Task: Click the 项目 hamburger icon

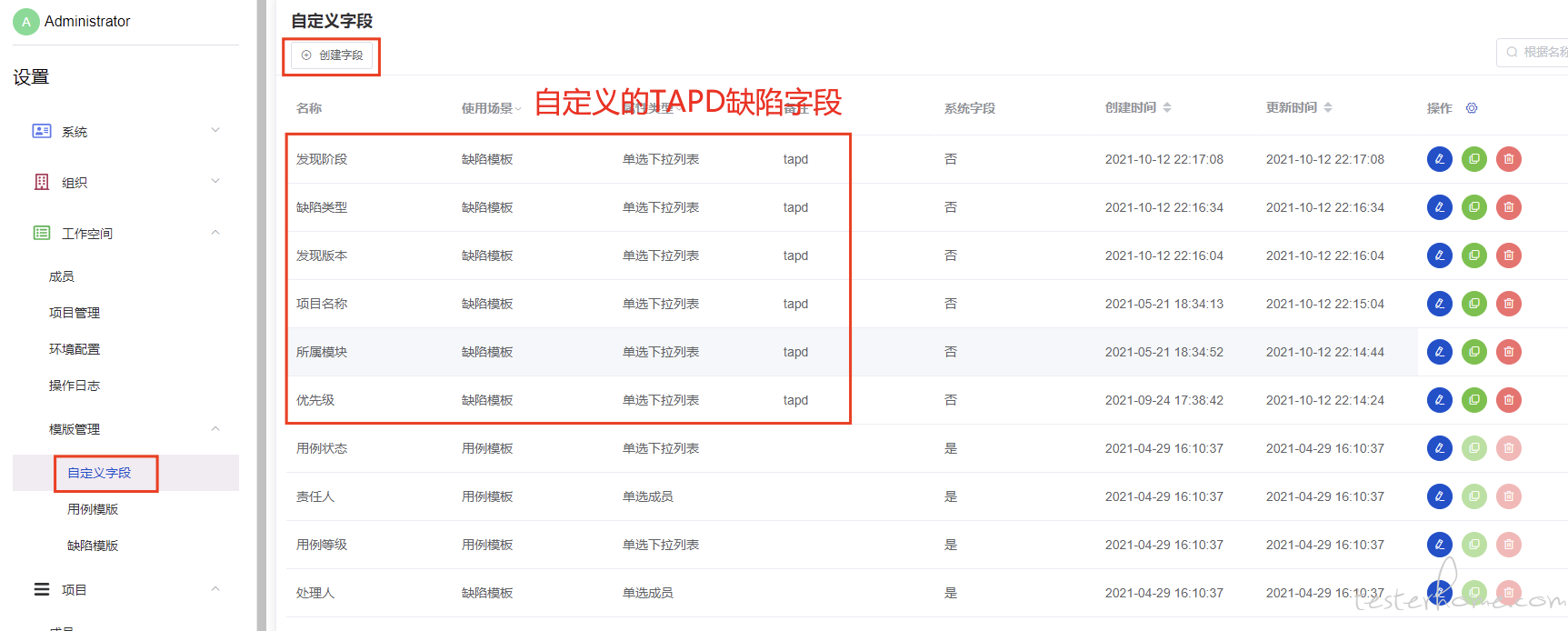Action: [42, 589]
